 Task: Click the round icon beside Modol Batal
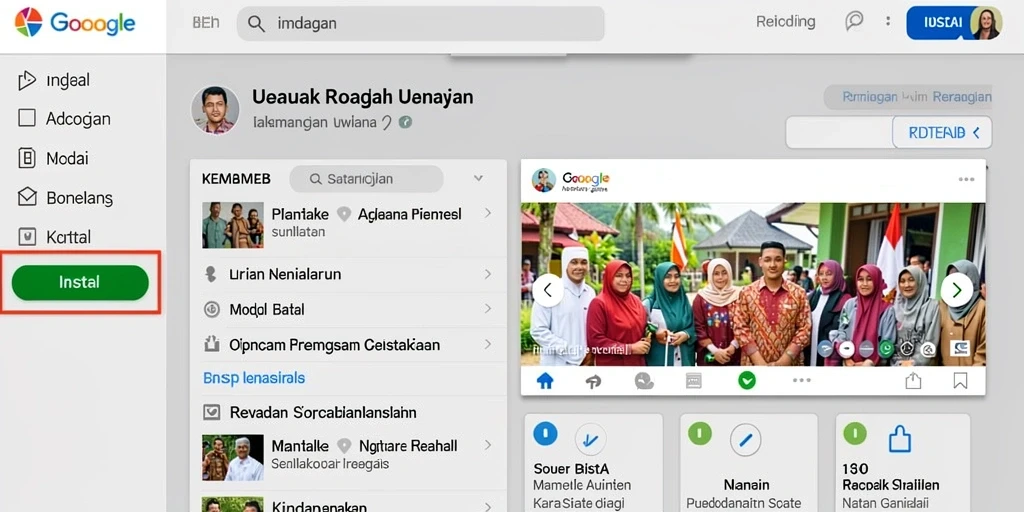(x=212, y=309)
